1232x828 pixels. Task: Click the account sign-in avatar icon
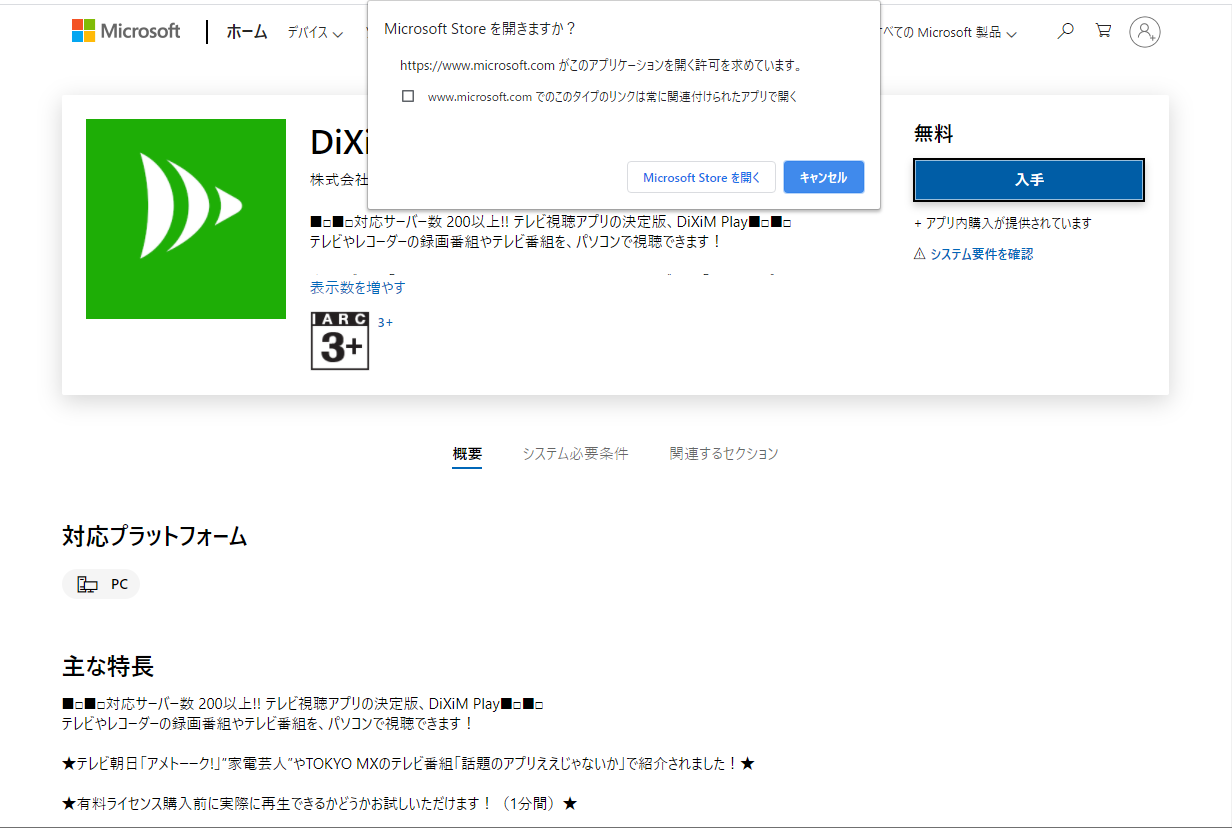click(1144, 32)
